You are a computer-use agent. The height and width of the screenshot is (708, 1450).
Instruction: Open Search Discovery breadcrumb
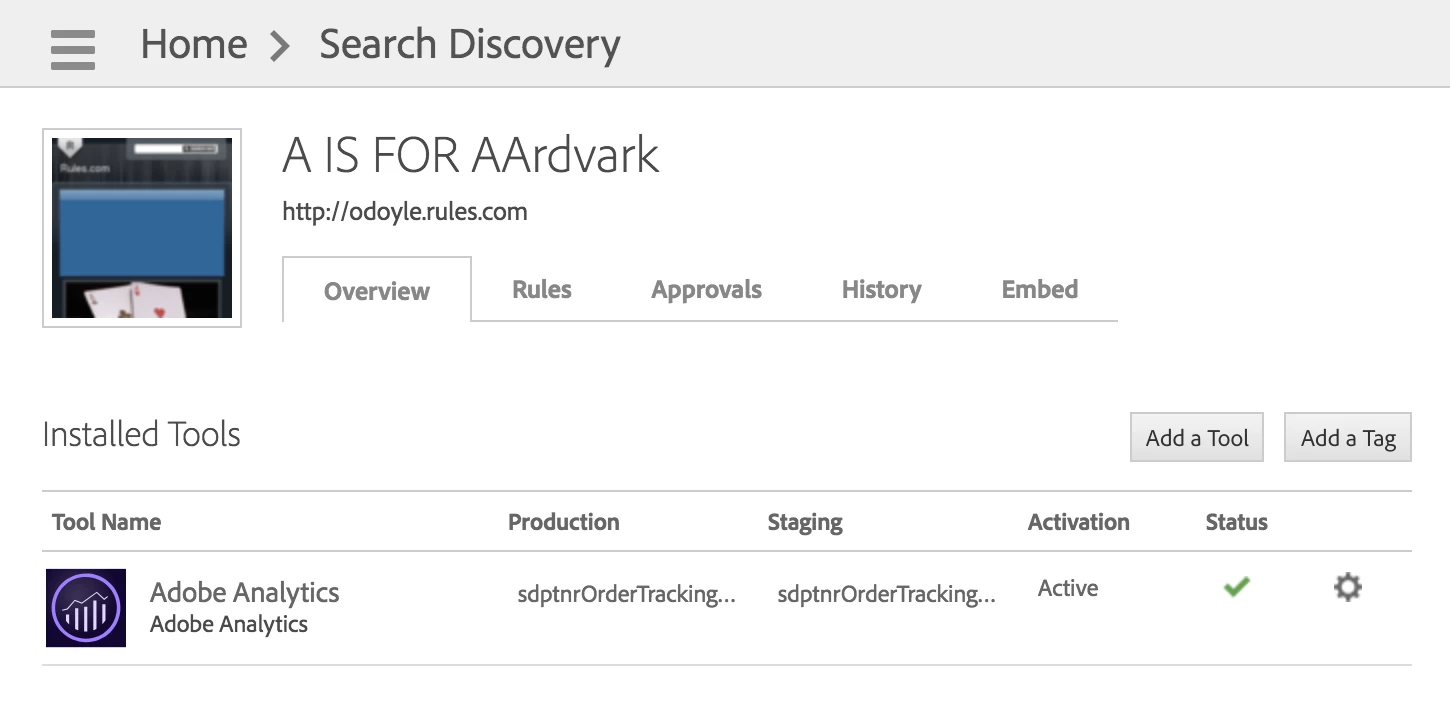470,44
